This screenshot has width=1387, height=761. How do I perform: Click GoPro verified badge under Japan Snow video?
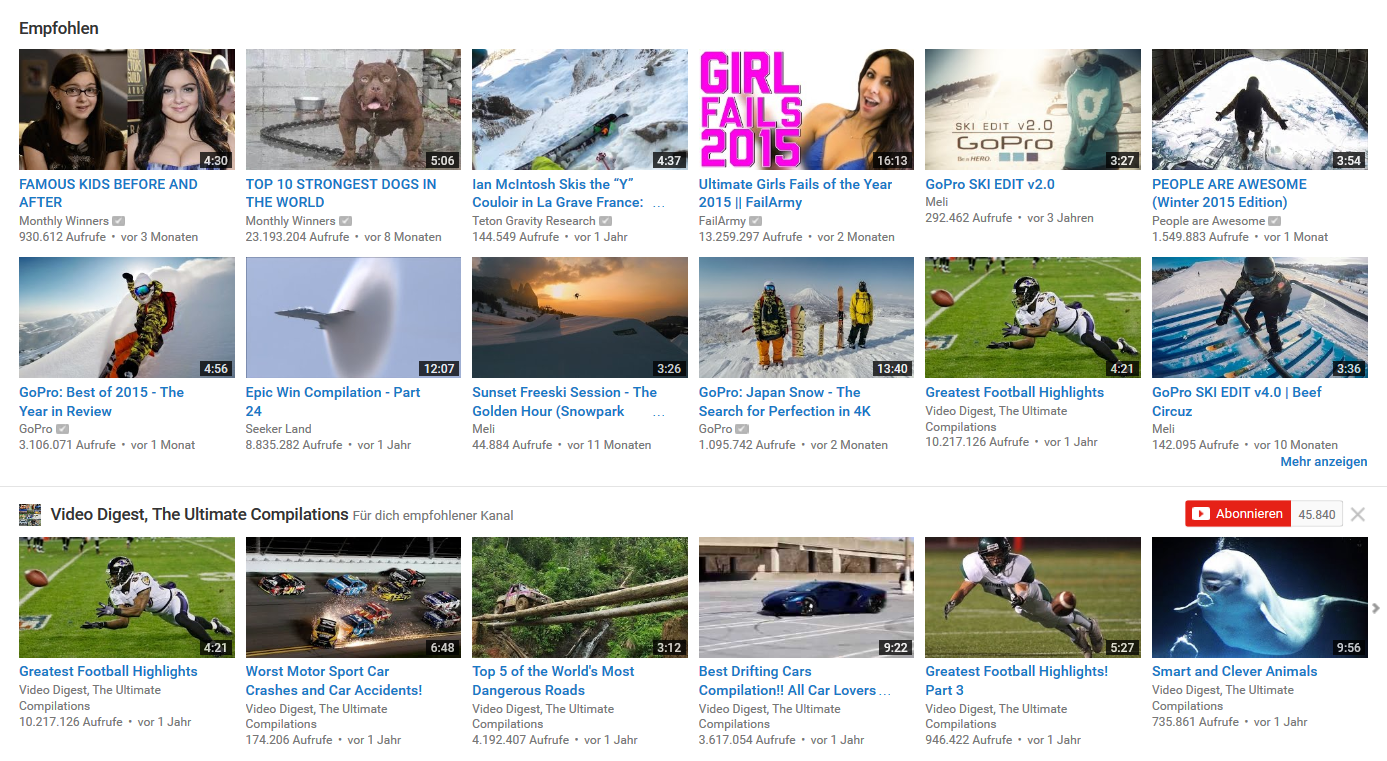(742, 429)
